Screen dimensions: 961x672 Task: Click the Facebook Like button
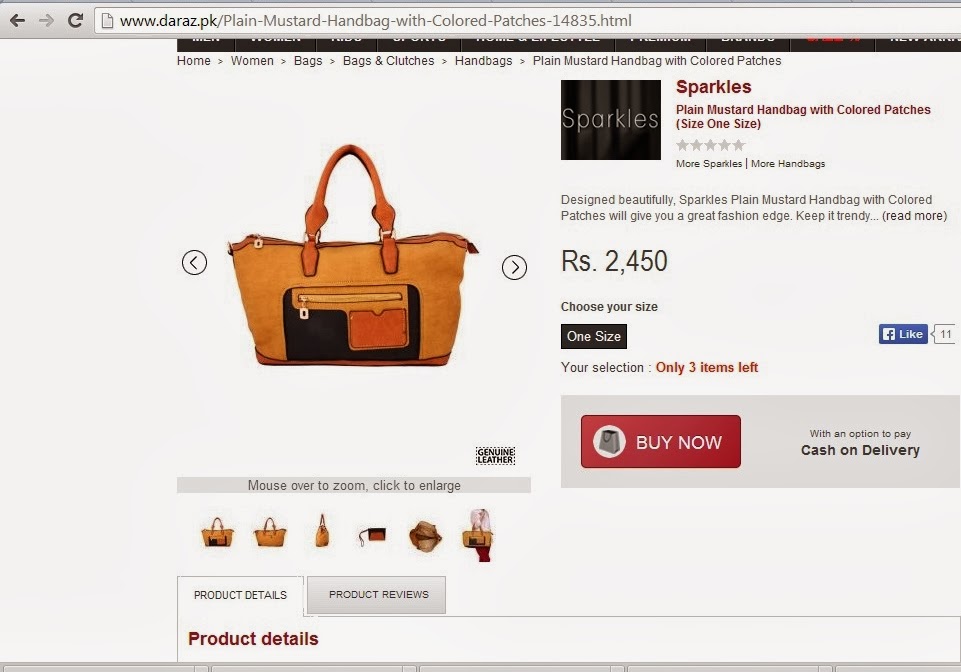coord(903,334)
